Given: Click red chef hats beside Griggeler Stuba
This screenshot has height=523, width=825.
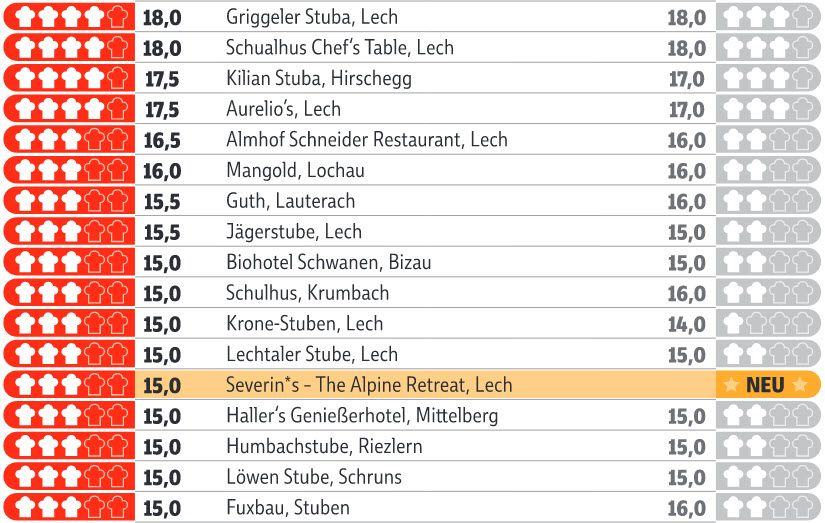Looking at the screenshot, I should 69,16.
